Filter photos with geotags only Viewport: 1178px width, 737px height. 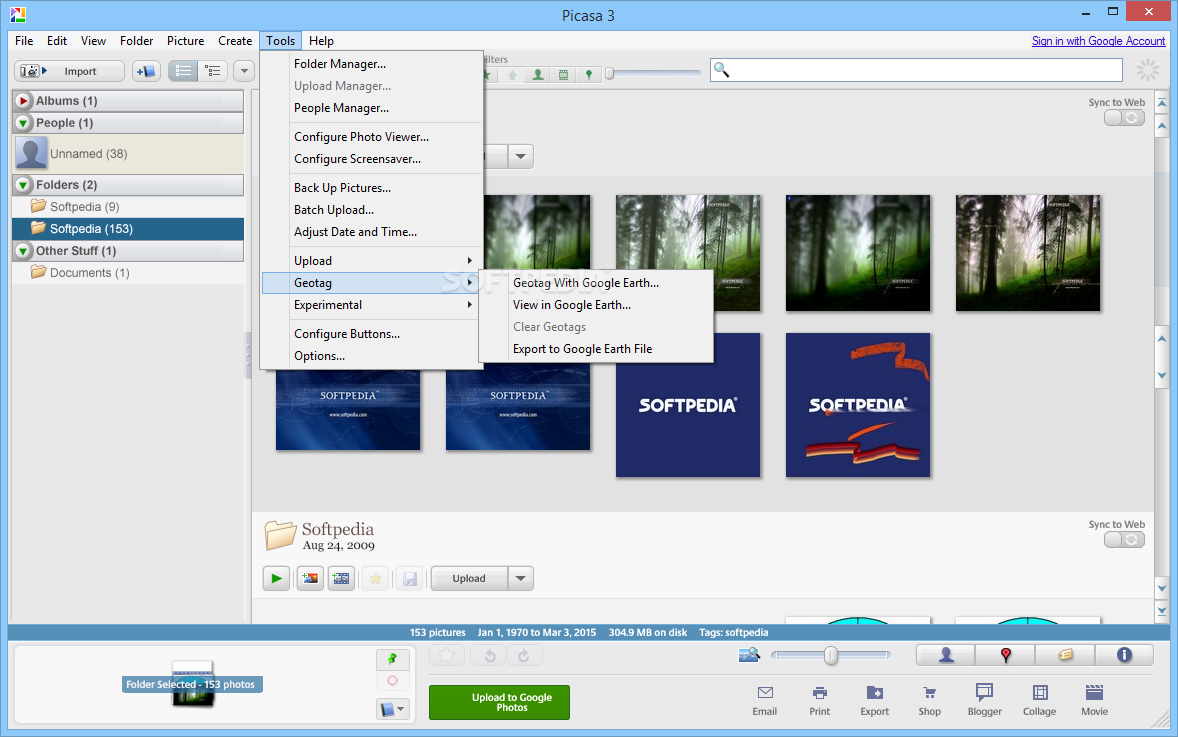coord(589,74)
